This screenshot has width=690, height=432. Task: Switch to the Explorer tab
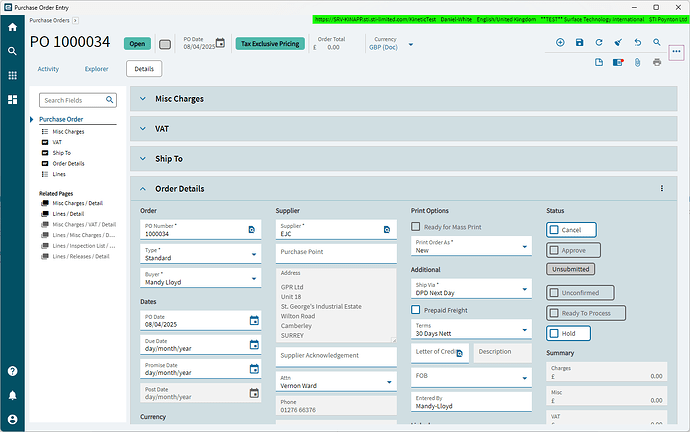pyautogui.click(x=96, y=69)
